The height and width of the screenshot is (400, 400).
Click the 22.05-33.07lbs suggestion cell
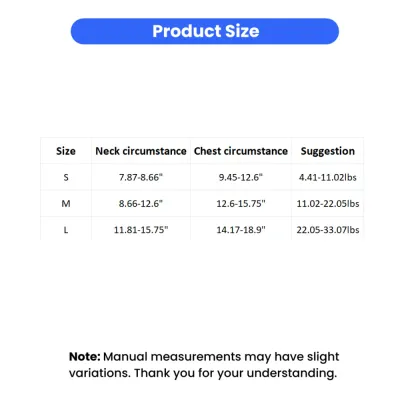point(328,230)
